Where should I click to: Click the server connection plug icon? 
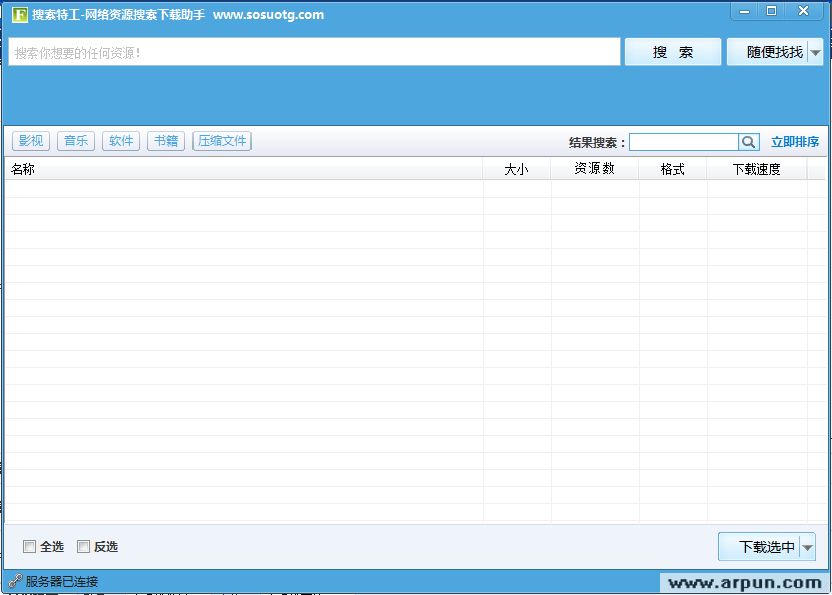(14, 580)
